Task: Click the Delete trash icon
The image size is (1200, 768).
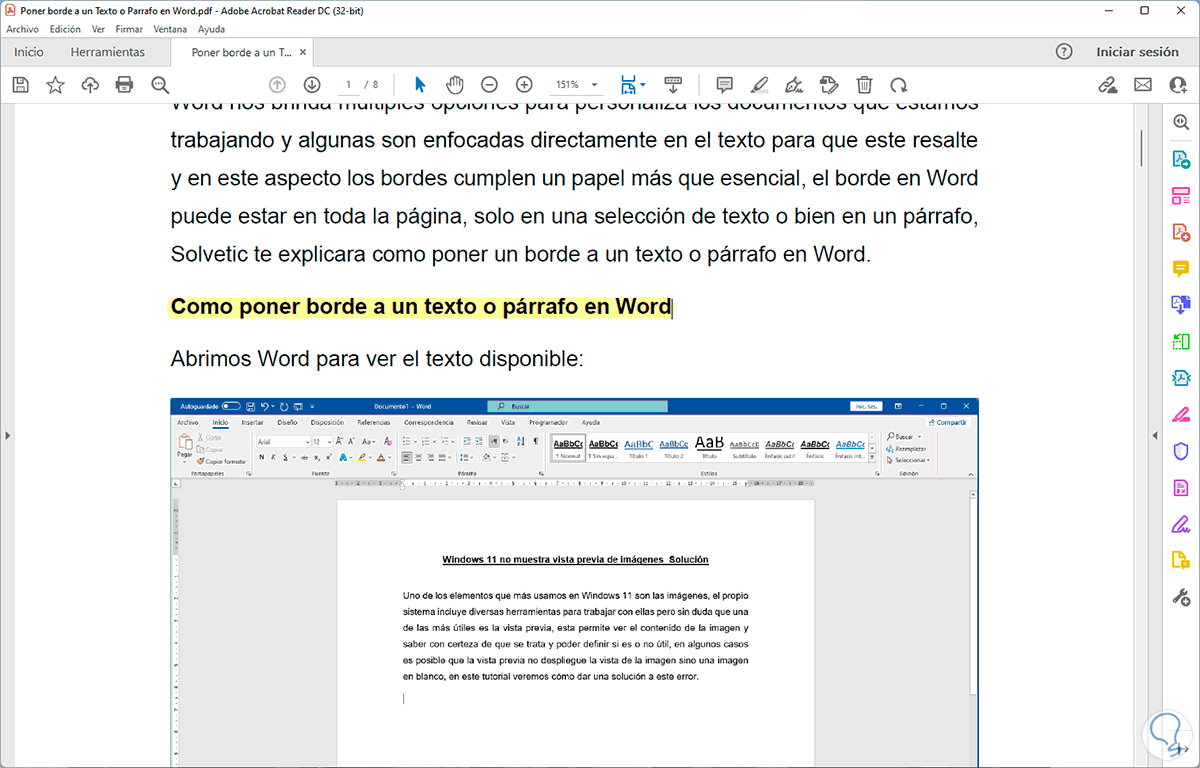Action: pyautogui.click(x=865, y=85)
